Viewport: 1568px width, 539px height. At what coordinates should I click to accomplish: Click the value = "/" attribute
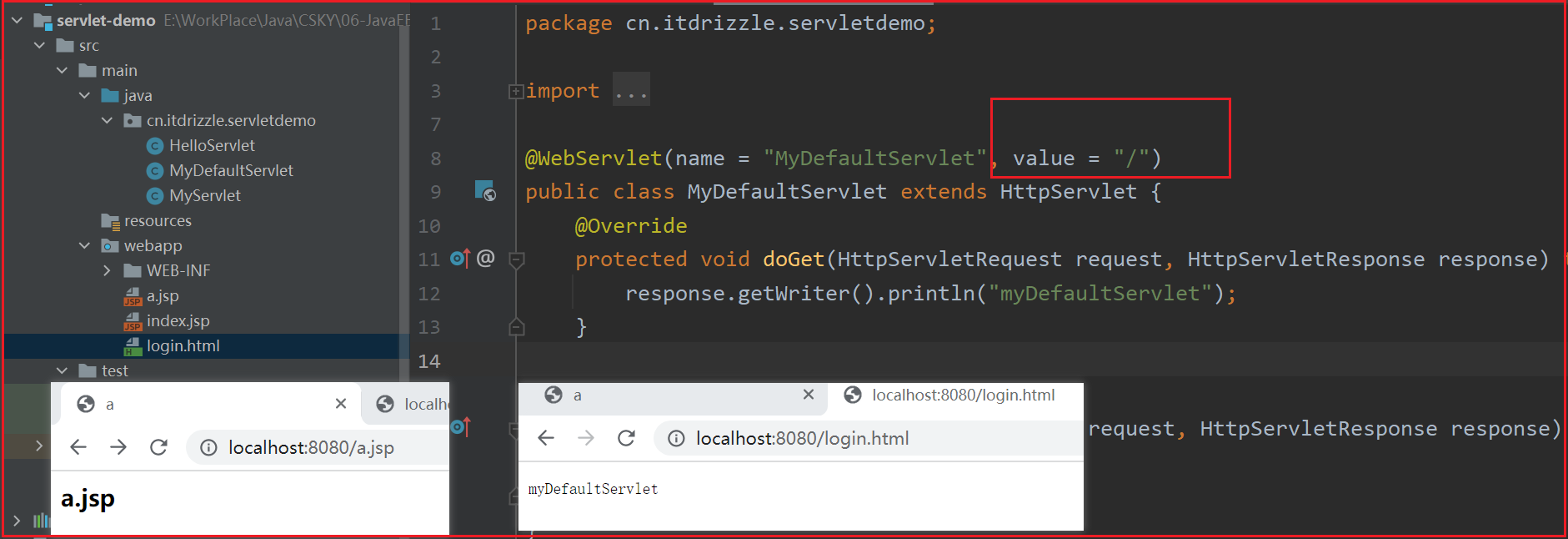(1081, 158)
